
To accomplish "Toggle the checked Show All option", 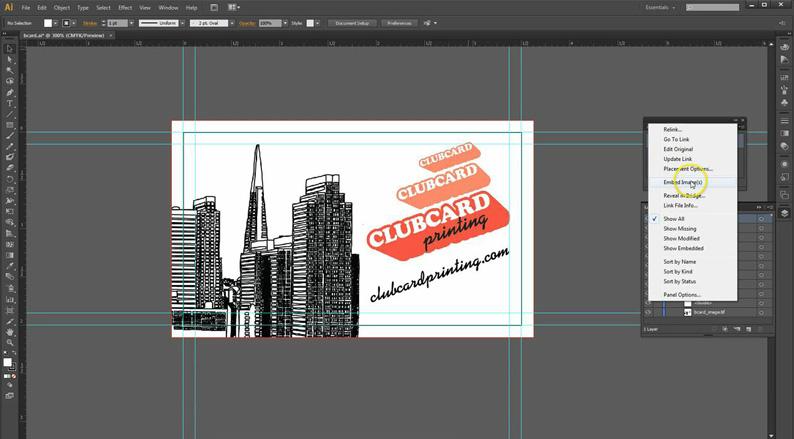I will tap(674, 219).
